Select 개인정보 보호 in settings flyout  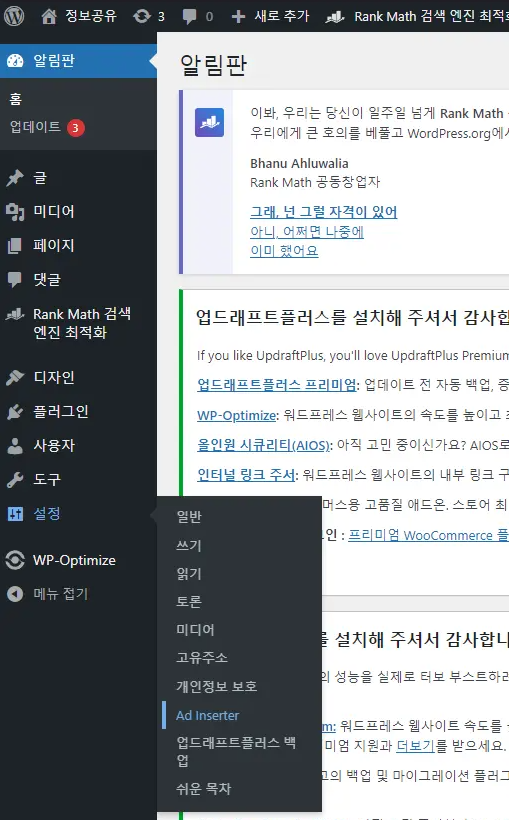click(x=217, y=686)
